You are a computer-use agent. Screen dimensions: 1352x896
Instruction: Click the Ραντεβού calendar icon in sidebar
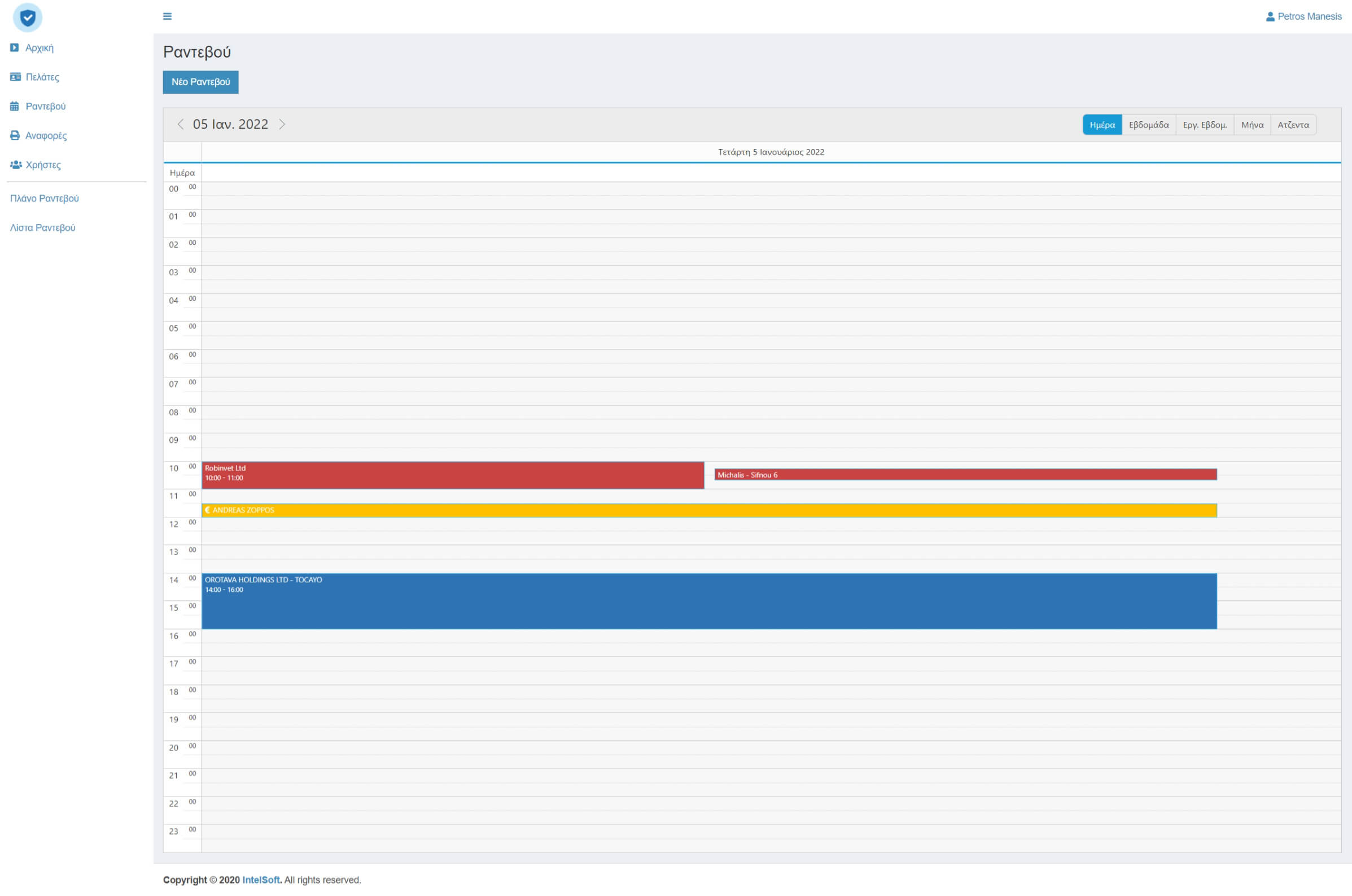tap(14, 106)
